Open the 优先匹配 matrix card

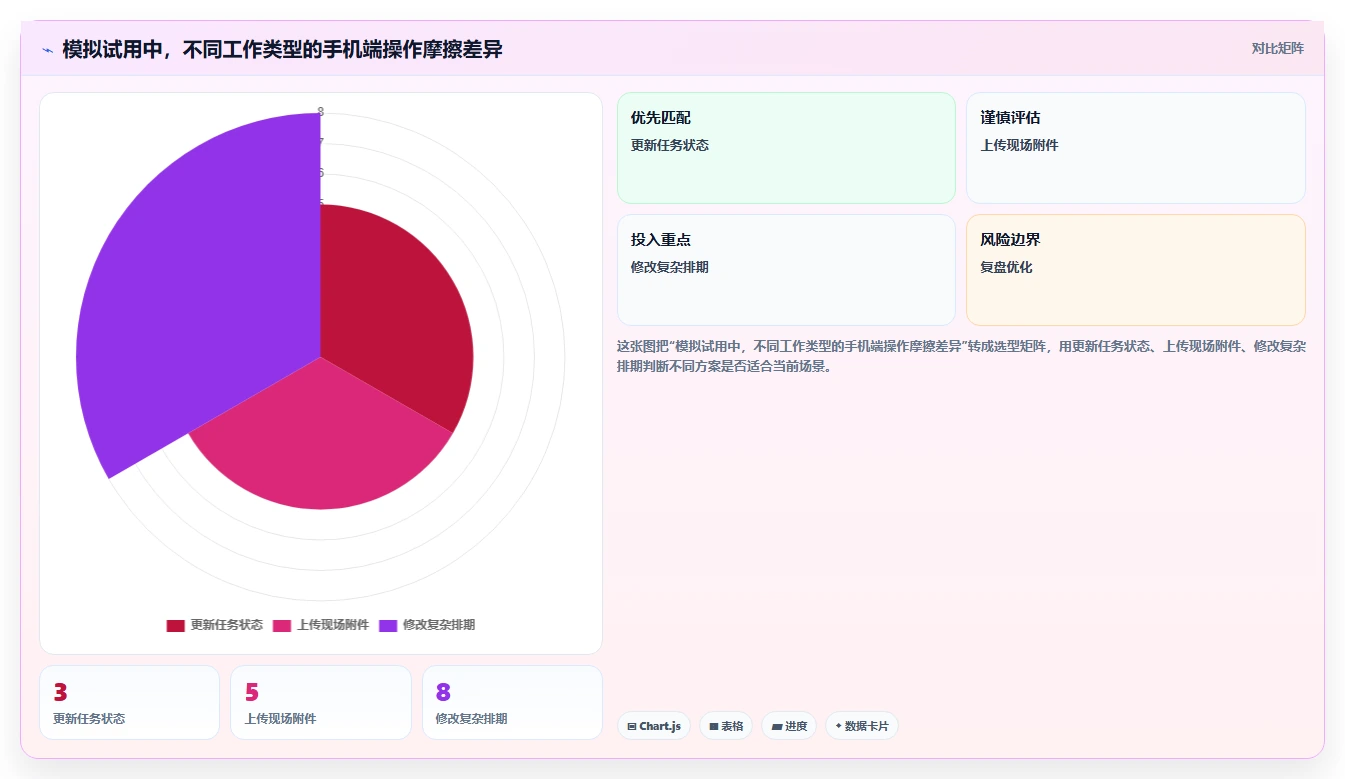tap(786, 148)
